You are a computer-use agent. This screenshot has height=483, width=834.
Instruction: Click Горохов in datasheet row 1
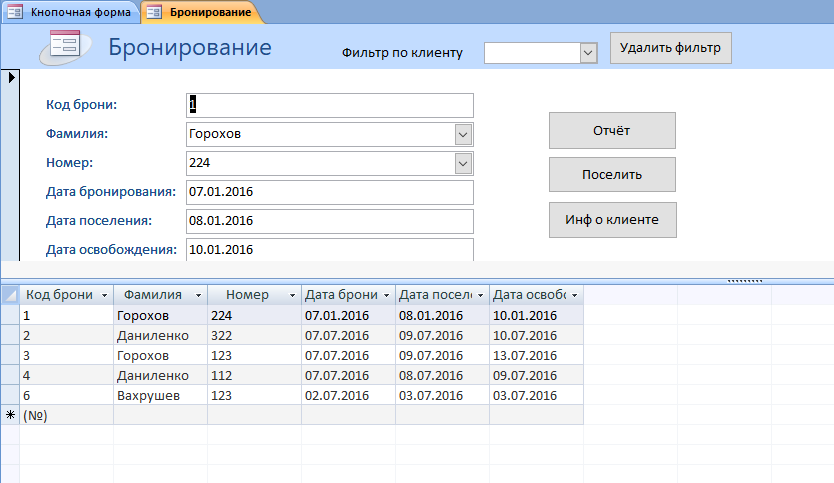161,315
